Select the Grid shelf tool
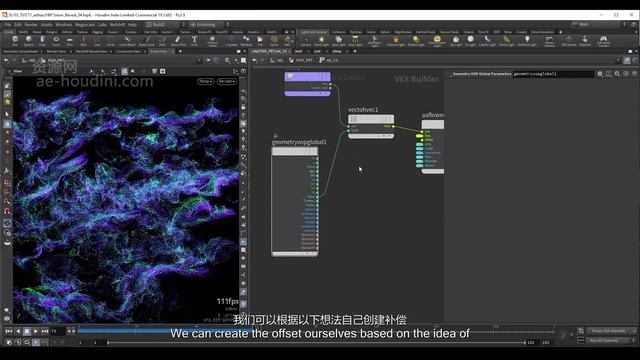This screenshot has width=640, height=360. tap(69, 41)
